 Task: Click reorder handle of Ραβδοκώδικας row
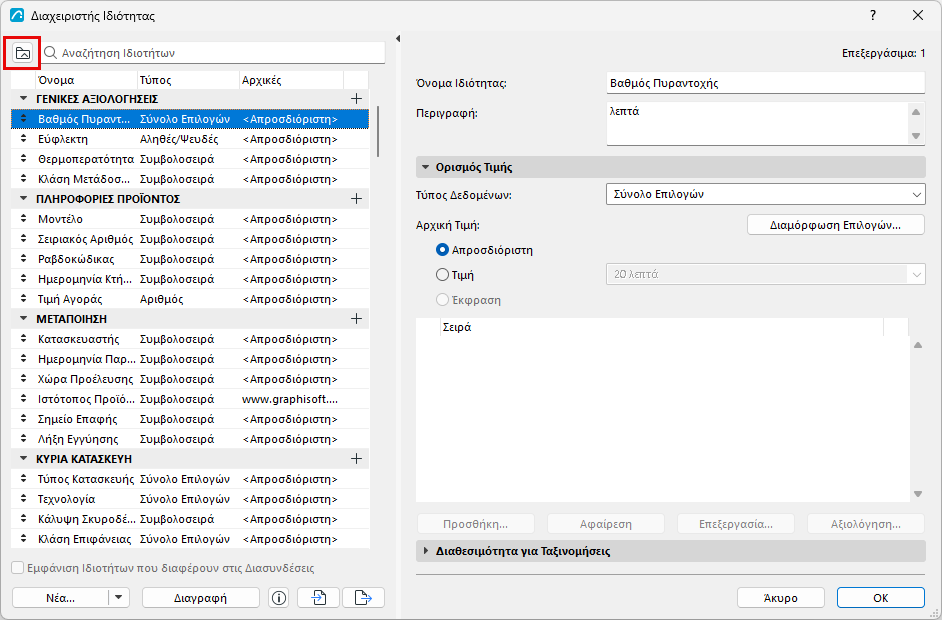[23, 259]
